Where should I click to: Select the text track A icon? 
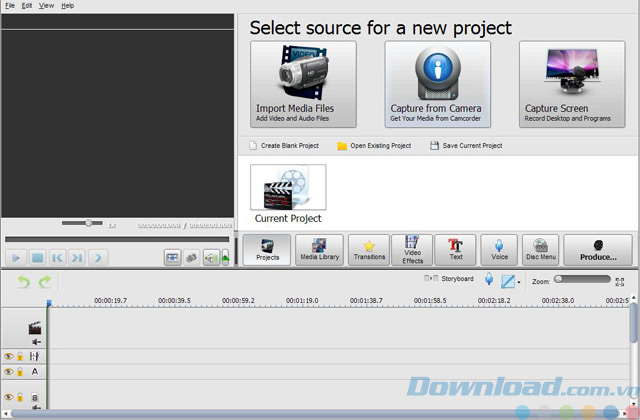point(35,372)
